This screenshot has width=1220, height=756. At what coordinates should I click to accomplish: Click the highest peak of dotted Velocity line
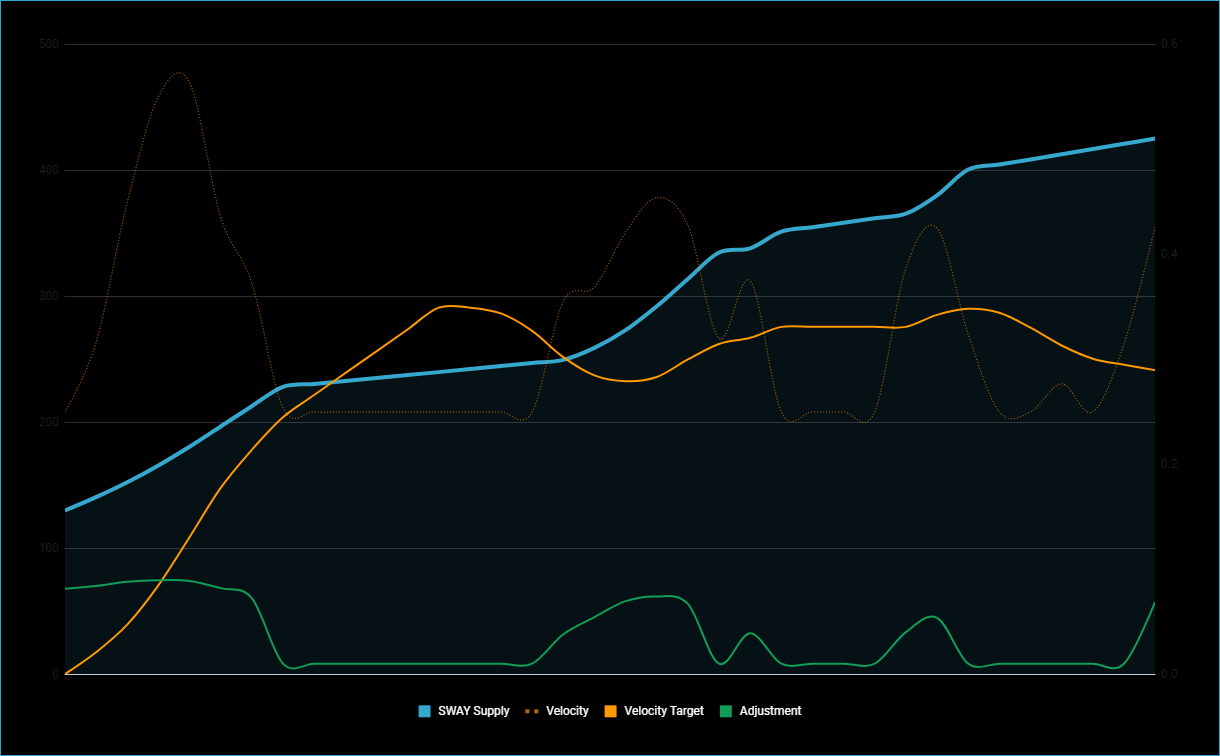[179, 73]
